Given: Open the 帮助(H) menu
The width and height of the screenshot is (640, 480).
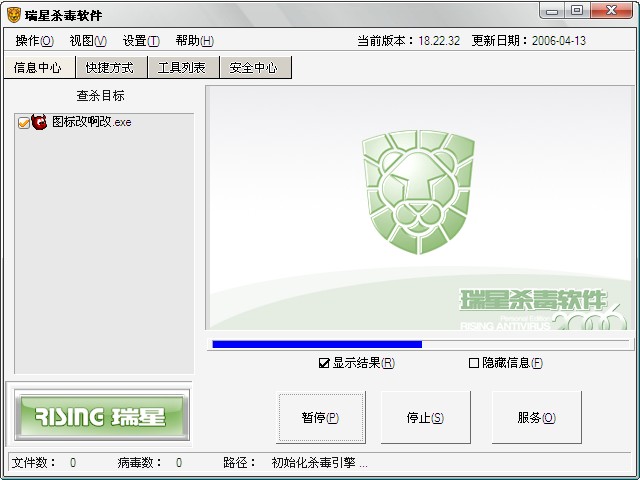Looking at the screenshot, I should [195, 41].
